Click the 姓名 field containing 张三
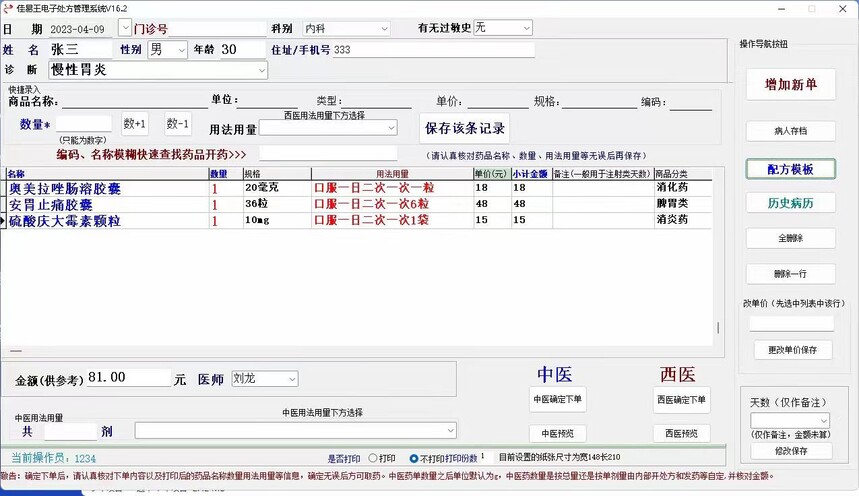 [81, 50]
